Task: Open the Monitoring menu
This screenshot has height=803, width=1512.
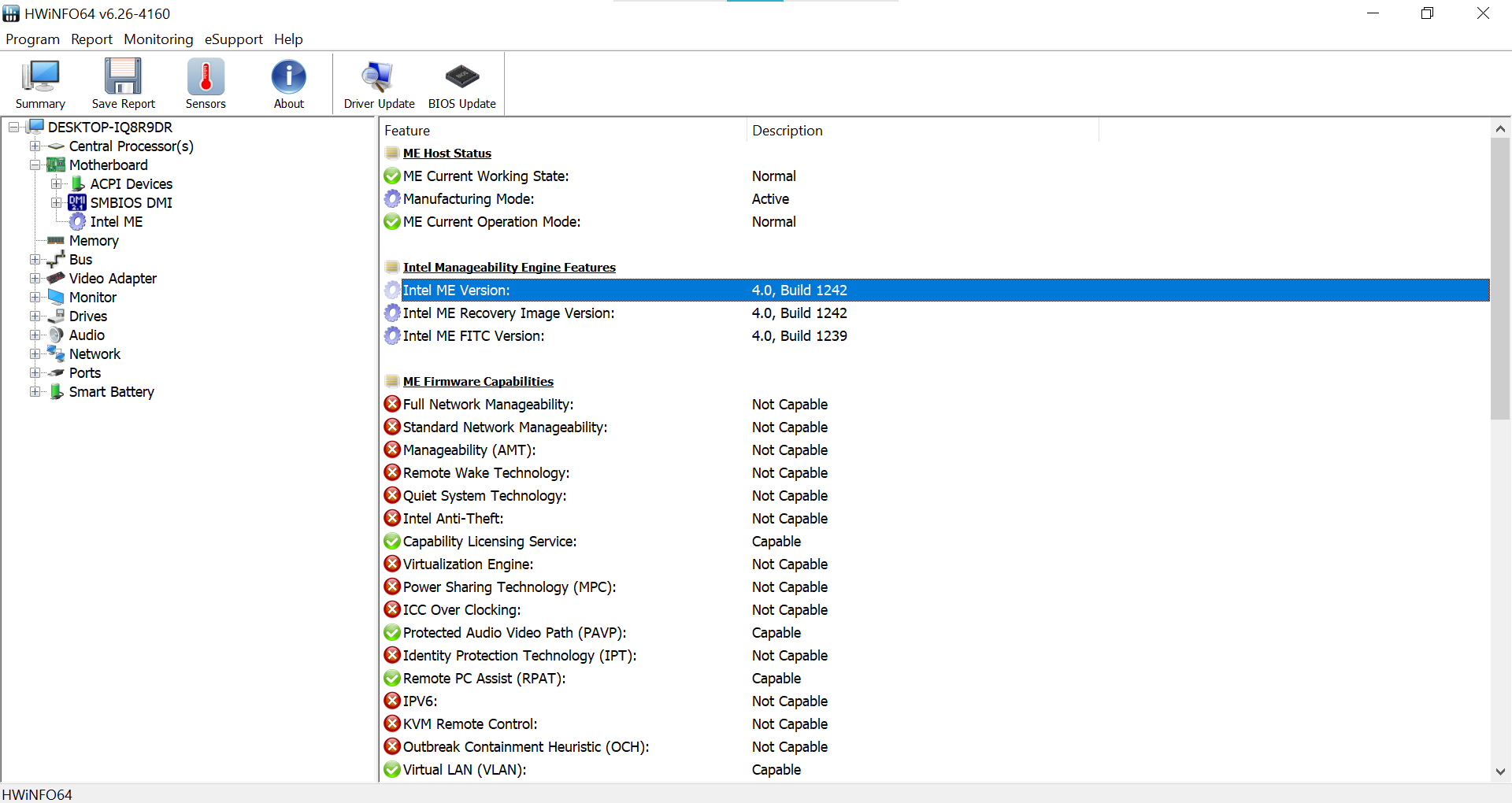Action: click(158, 39)
